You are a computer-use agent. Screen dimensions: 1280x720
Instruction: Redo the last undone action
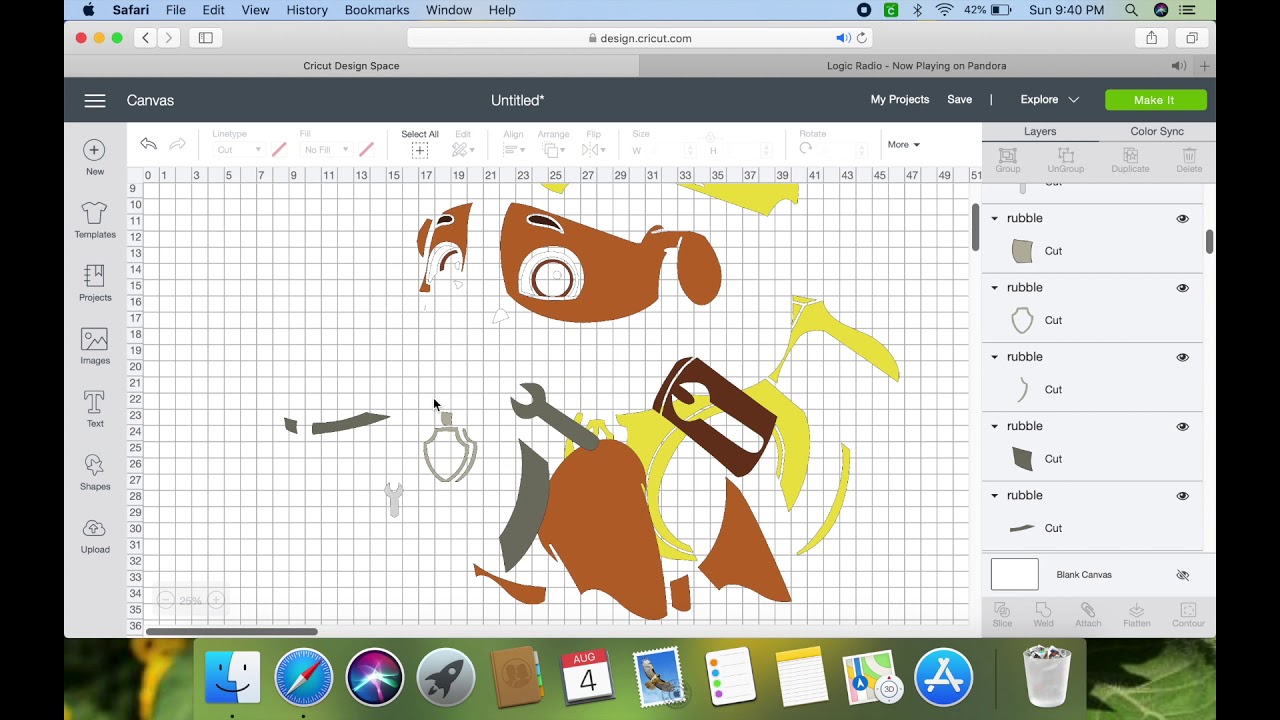click(177, 144)
